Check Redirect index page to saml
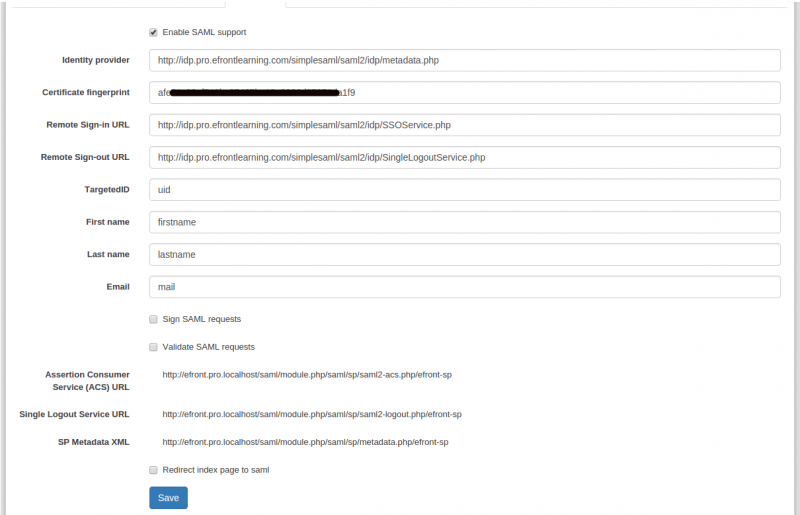This screenshot has width=800, height=515. pyautogui.click(x=153, y=469)
